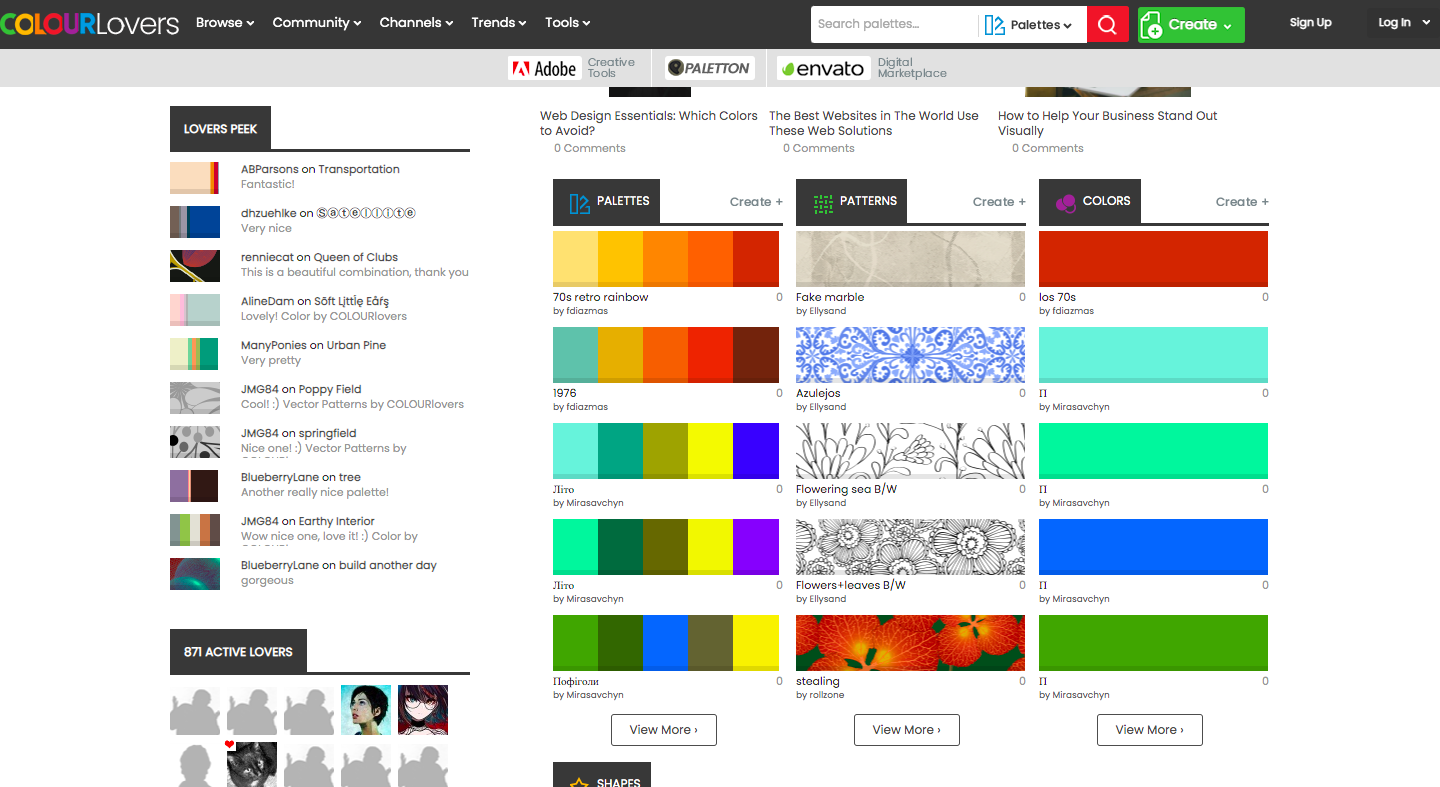The image size is (1440, 787).
Task: Click the Shapes section heading
Action: [x=618, y=782]
